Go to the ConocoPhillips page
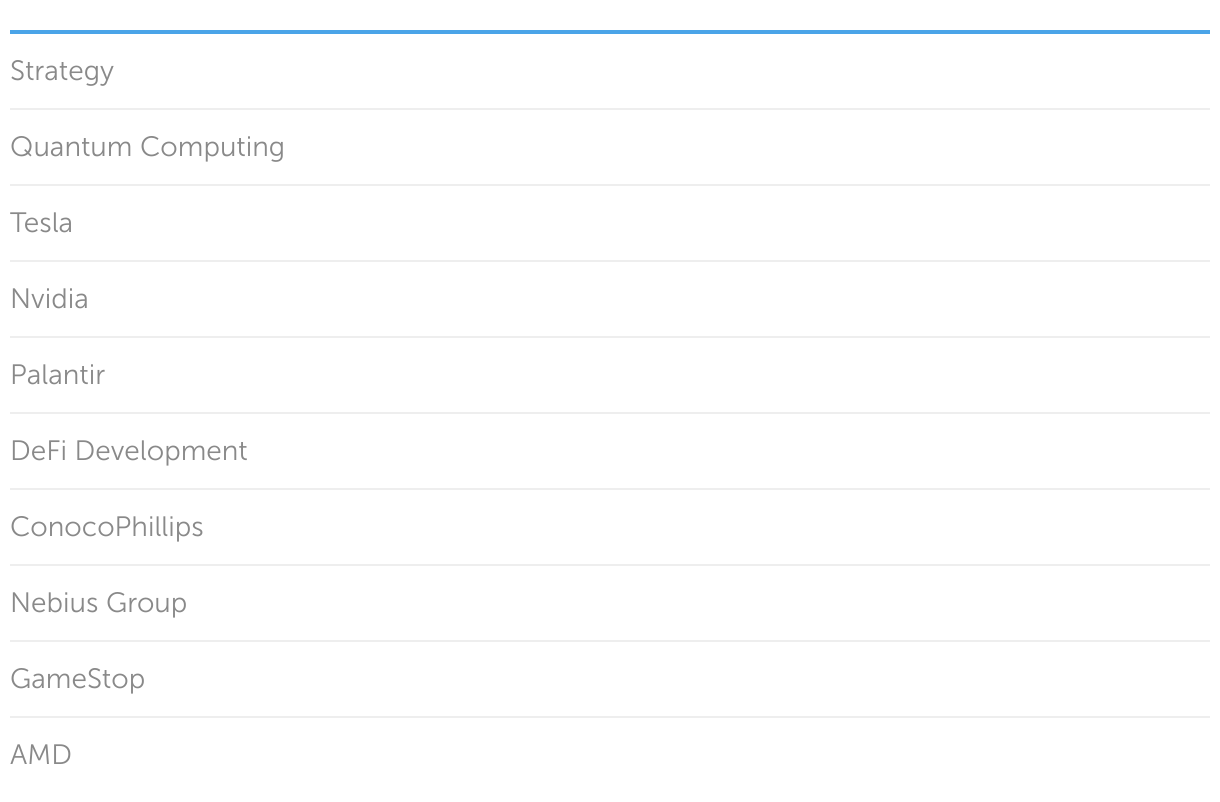Screen dimensions: 1220x802 106,527
